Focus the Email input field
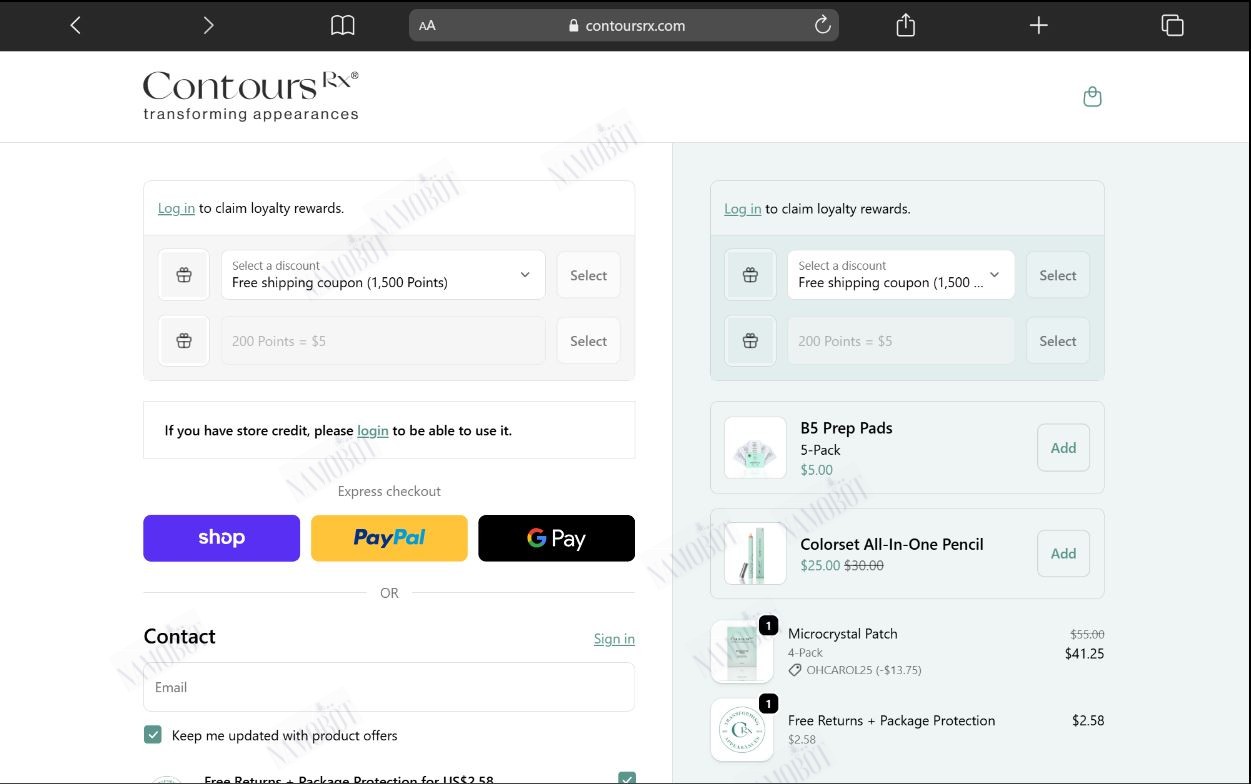The width and height of the screenshot is (1251, 784). click(x=389, y=687)
